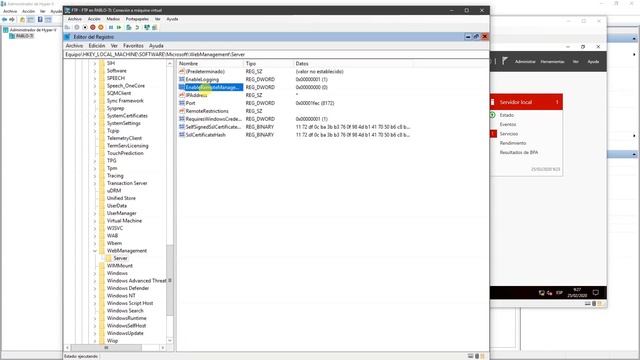640x360 pixels.
Task: Click the PABLO-TI server icon in Hyper-V tree
Action: pyautogui.click(x=12, y=36)
